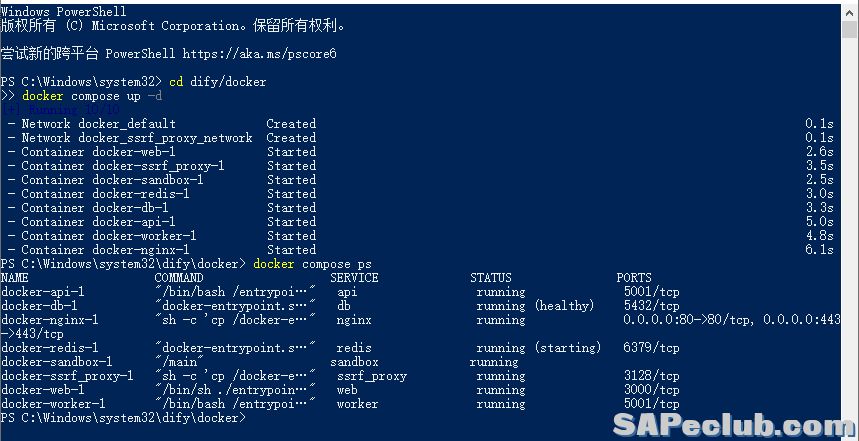This screenshot has height=441, width=859.
Task: Click the SERVICE column header
Action: pos(354,278)
